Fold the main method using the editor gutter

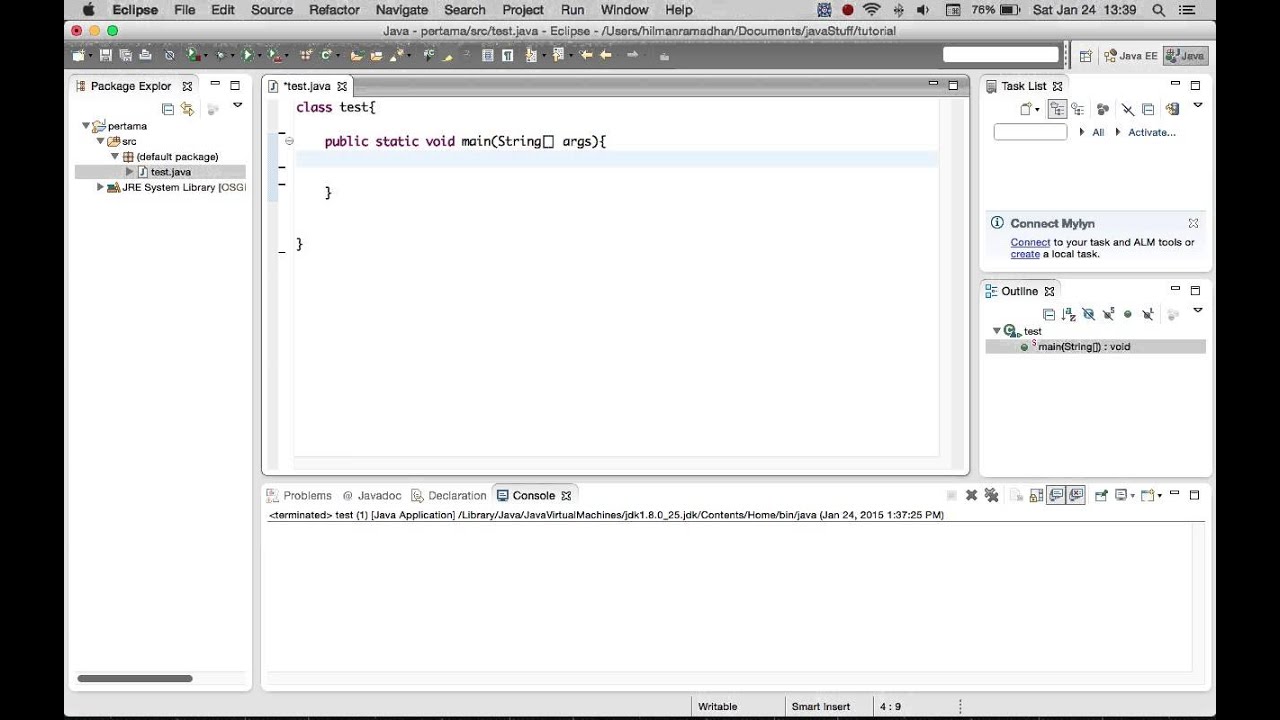(x=289, y=141)
